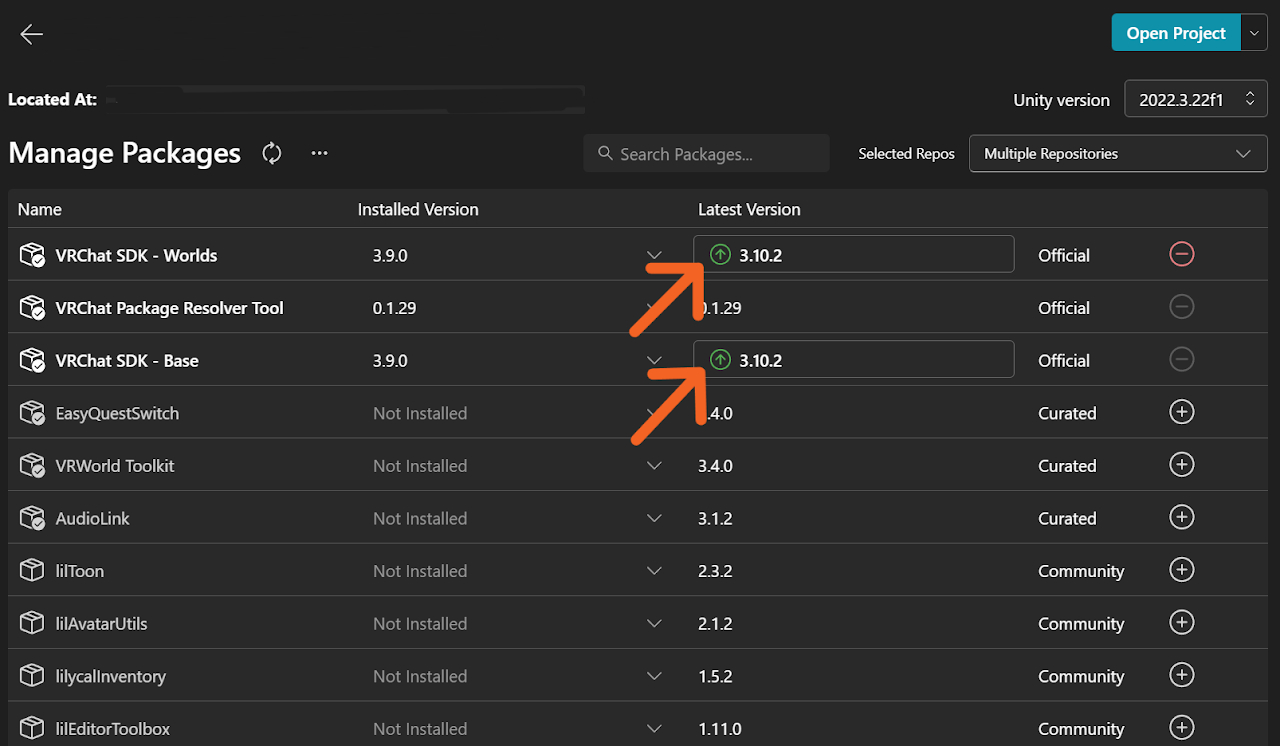The width and height of the screenshot is (1280, 746).
Task: Upgrade VRChat SDK - Worlds to 3.10.2
Action: (x=853, y=255)
